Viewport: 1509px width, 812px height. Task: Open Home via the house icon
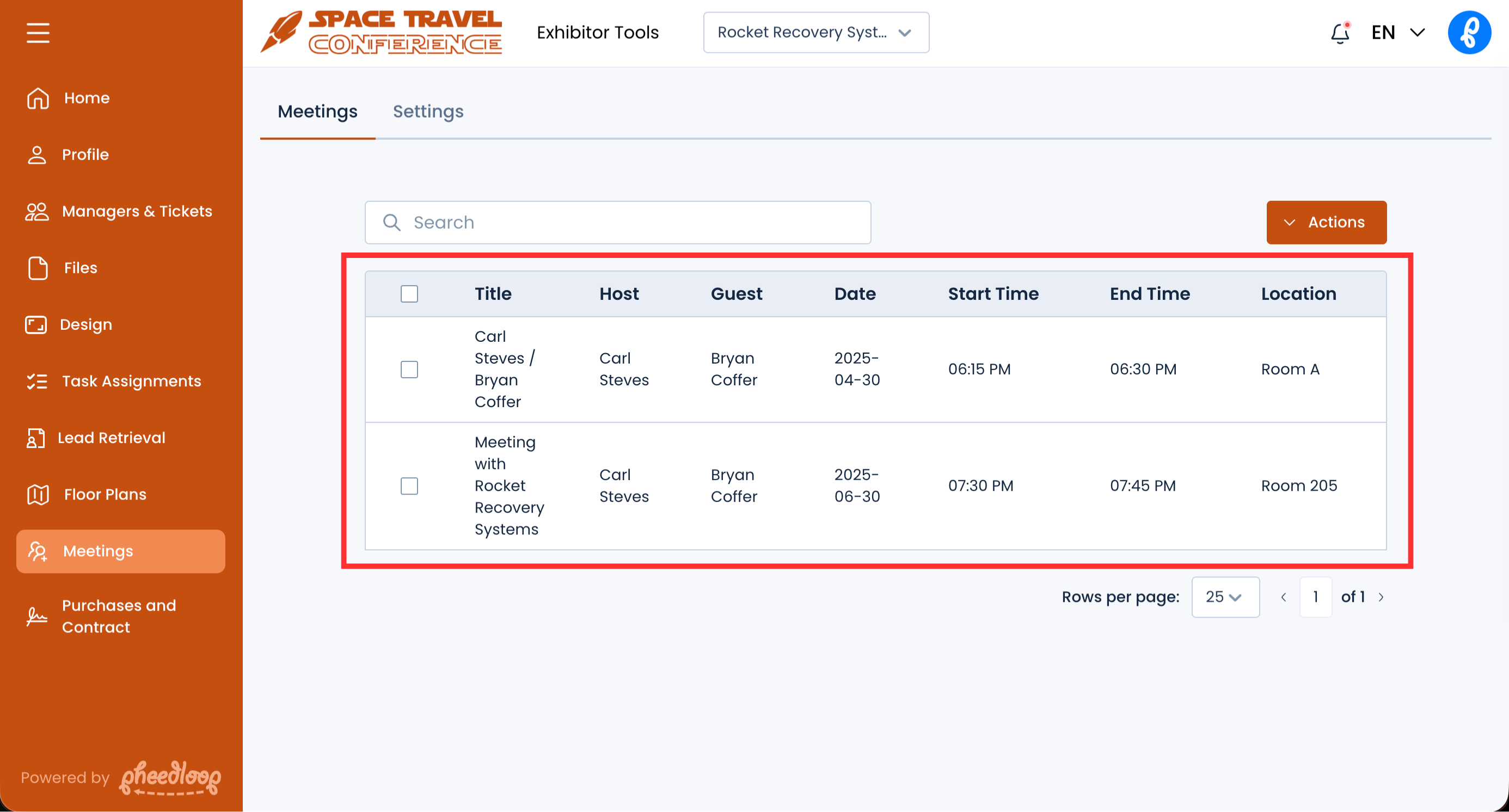click(x=38, y=98)
